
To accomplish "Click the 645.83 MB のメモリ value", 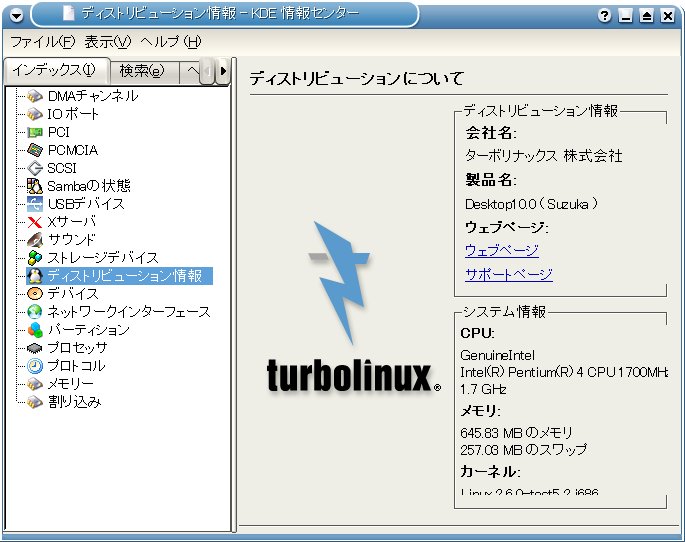I will [516, 433].
